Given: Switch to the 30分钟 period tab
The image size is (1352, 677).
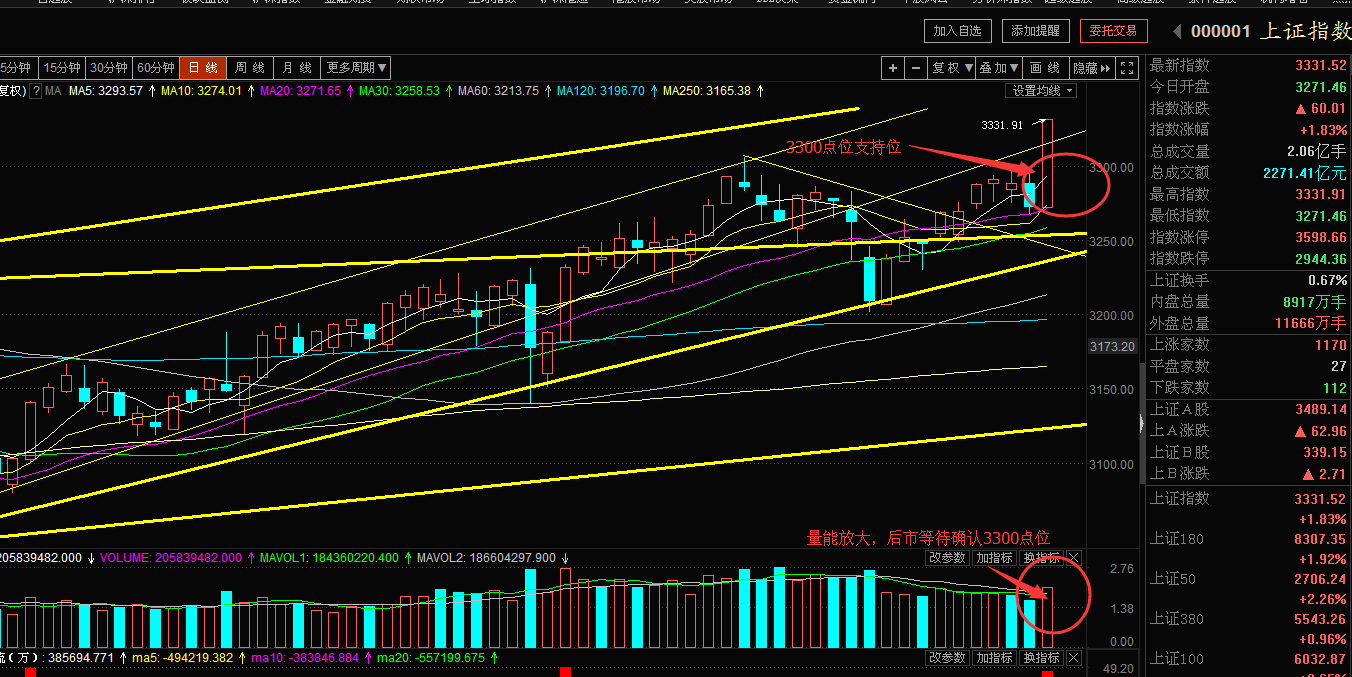Looking at the screenshot, I should click(109, 68).
